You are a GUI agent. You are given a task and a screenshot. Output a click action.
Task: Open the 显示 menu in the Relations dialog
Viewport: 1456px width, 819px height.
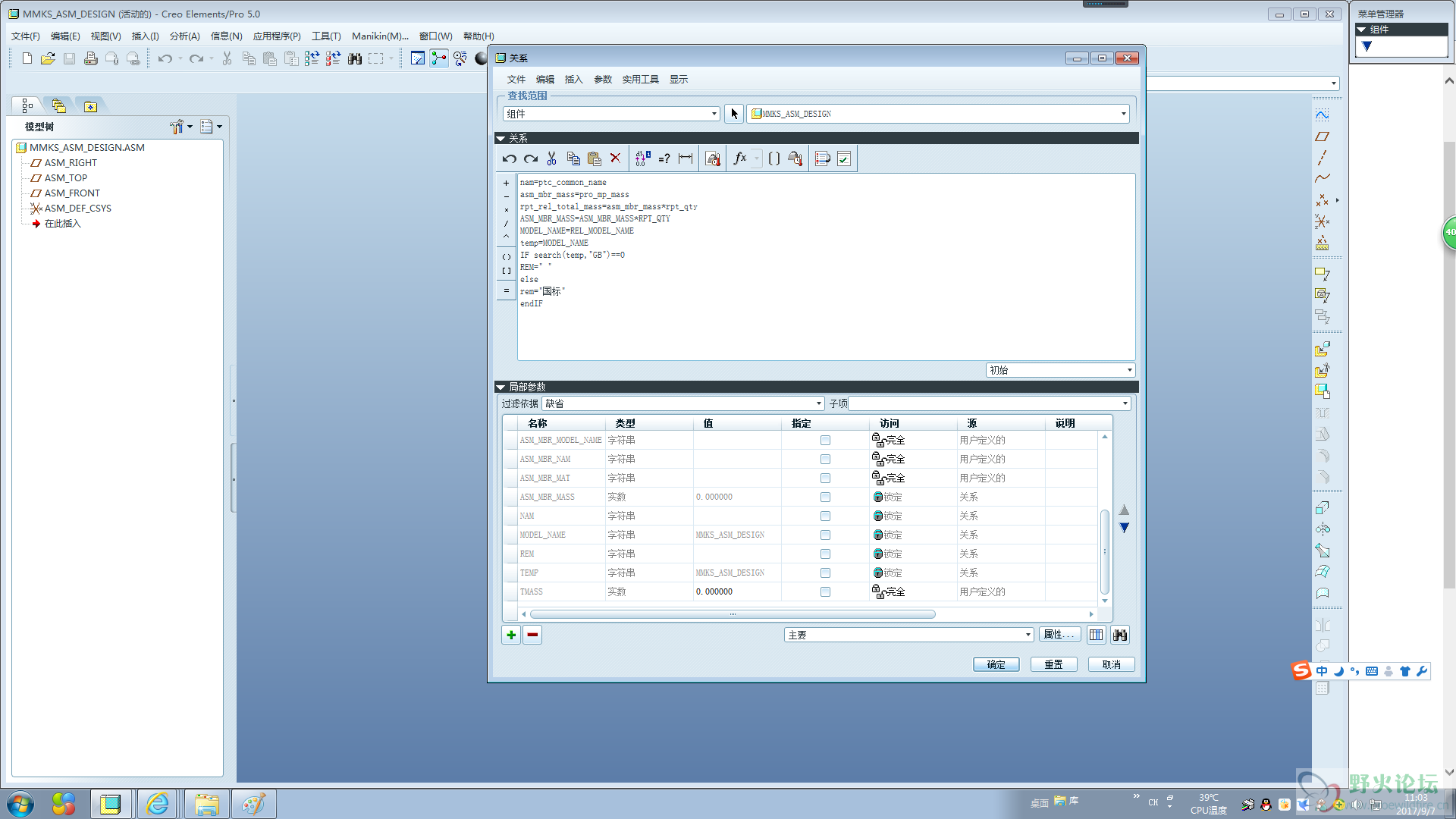point(679,80)
